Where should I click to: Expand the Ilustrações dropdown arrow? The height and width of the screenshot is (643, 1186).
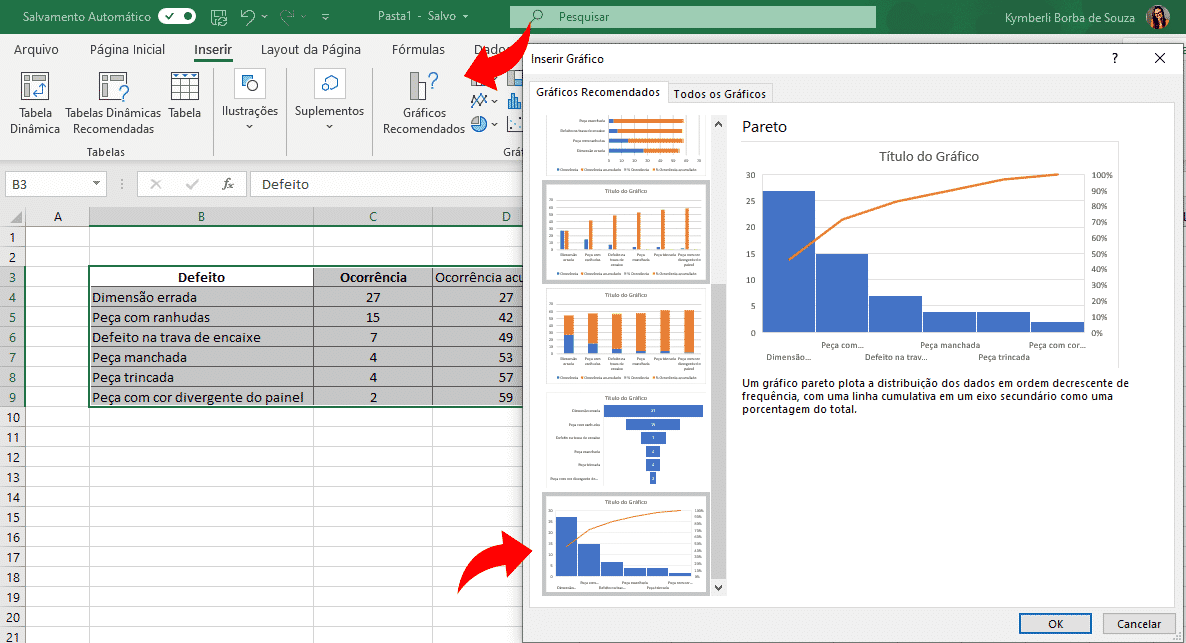tap(249, 124)
